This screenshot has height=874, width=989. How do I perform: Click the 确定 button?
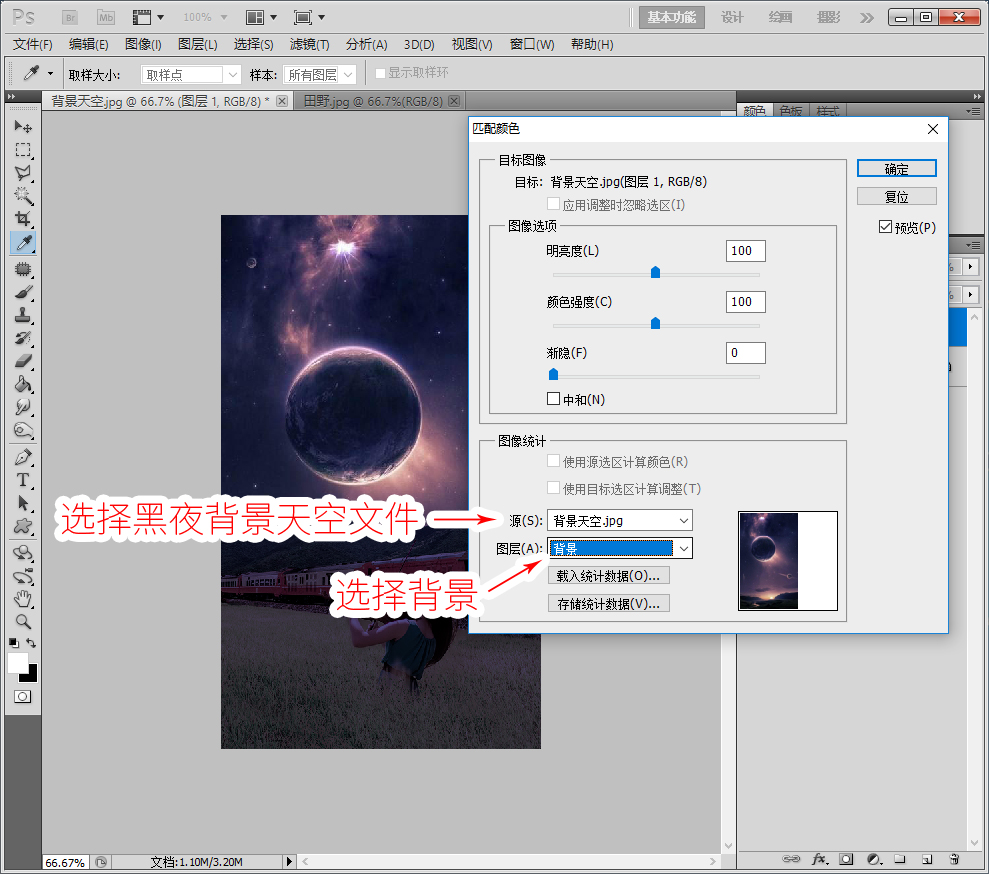click(x=896, y=168)
